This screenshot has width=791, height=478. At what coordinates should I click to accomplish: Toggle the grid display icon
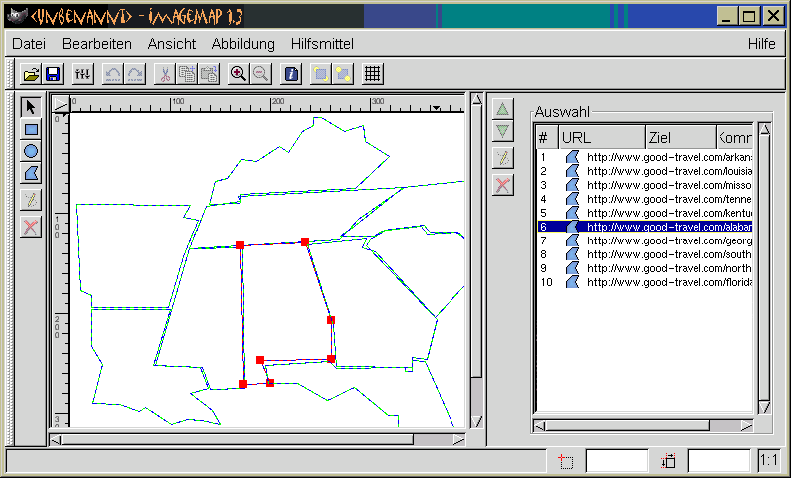coord(372,74)
